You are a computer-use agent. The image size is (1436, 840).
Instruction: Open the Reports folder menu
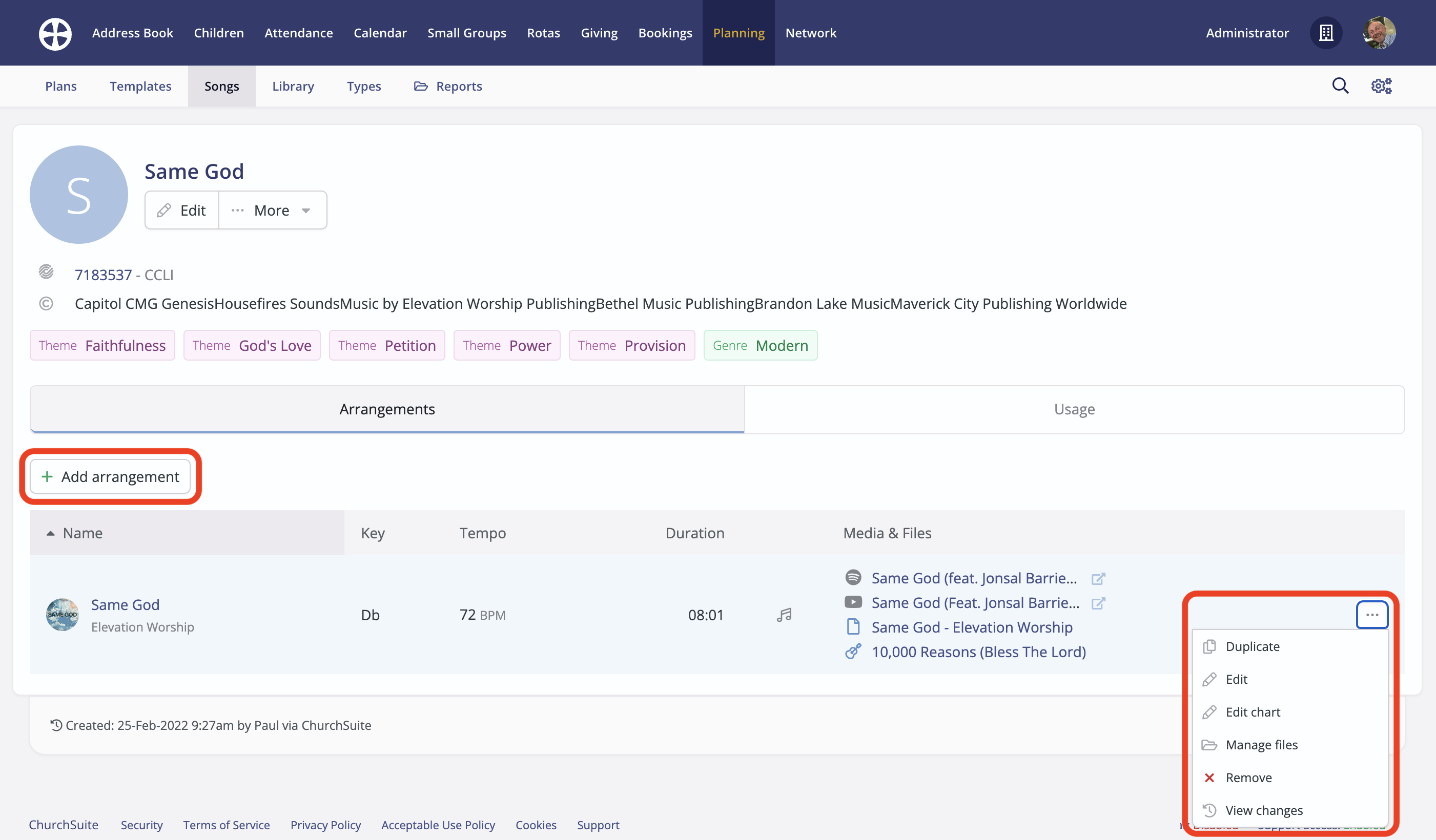448,86
